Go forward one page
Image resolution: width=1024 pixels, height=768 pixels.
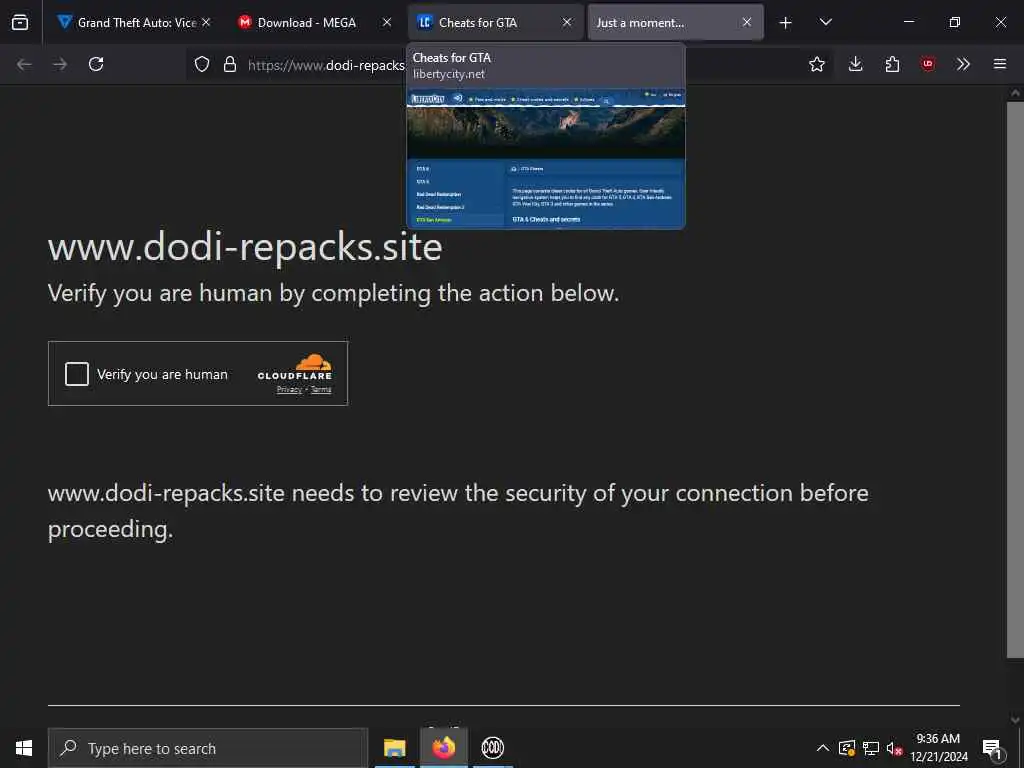[60, 64]
